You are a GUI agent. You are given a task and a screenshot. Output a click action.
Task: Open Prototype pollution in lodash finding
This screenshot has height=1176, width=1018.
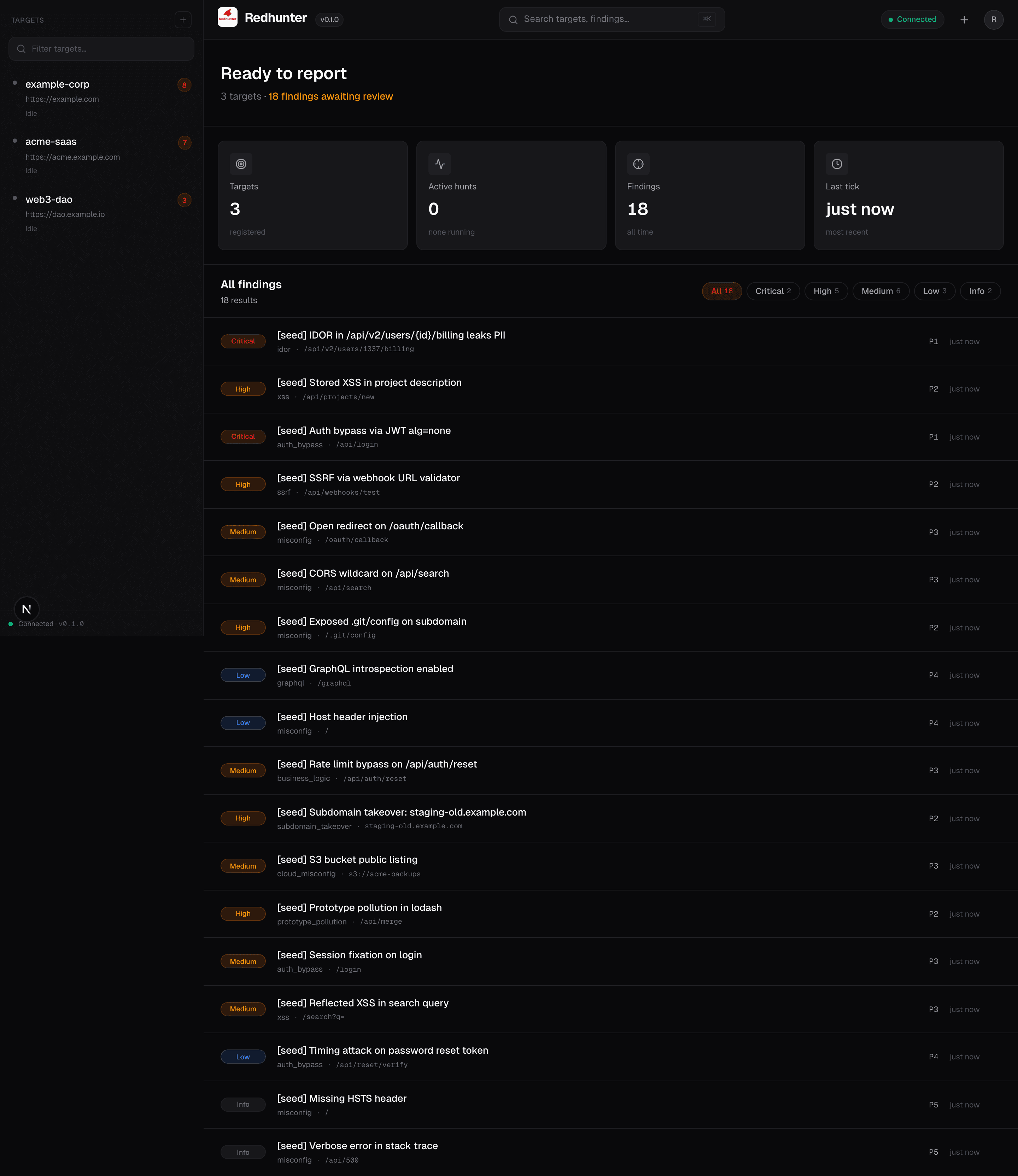[610, 914]
